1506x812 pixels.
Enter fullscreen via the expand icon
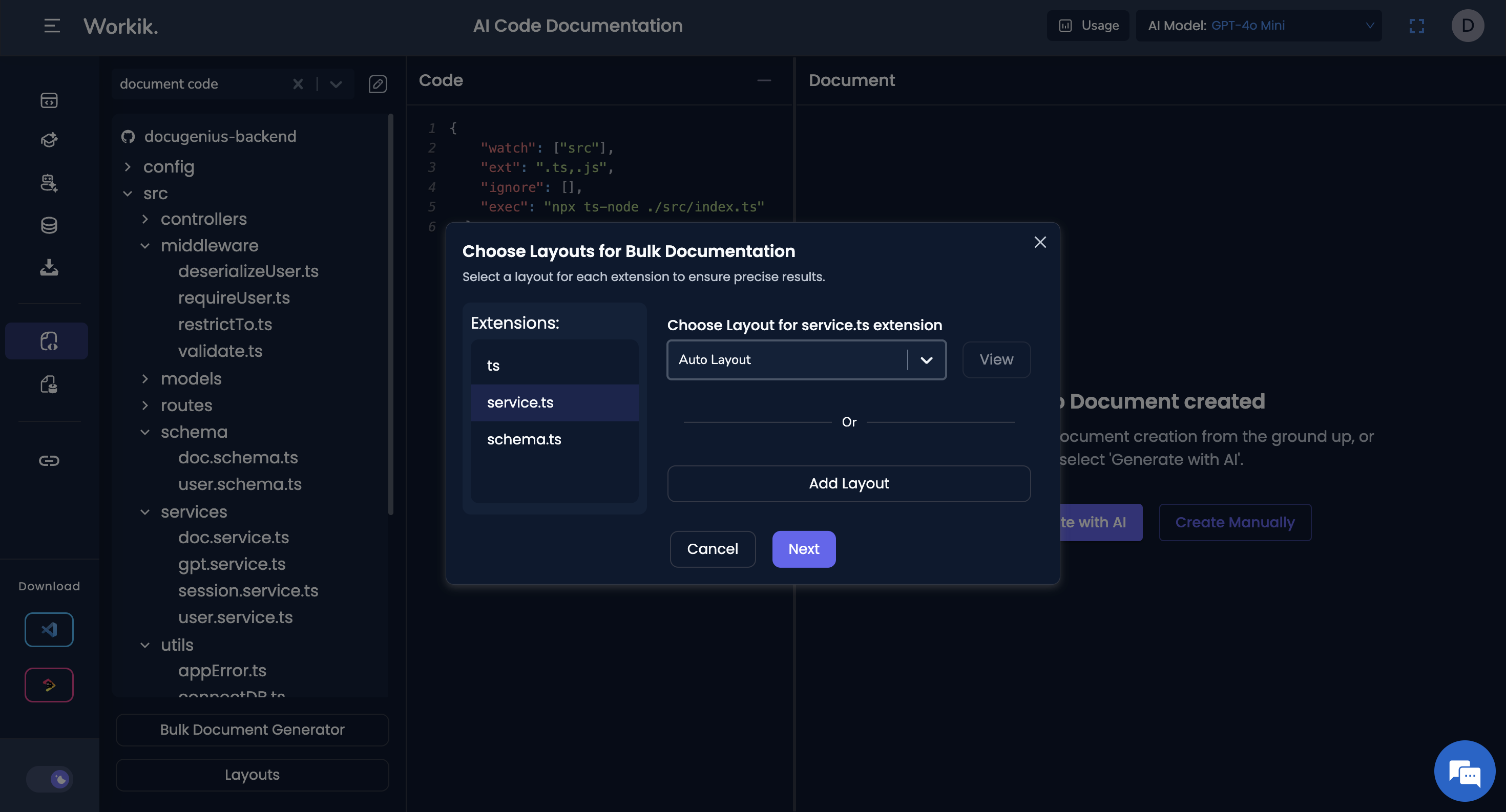1416,26
